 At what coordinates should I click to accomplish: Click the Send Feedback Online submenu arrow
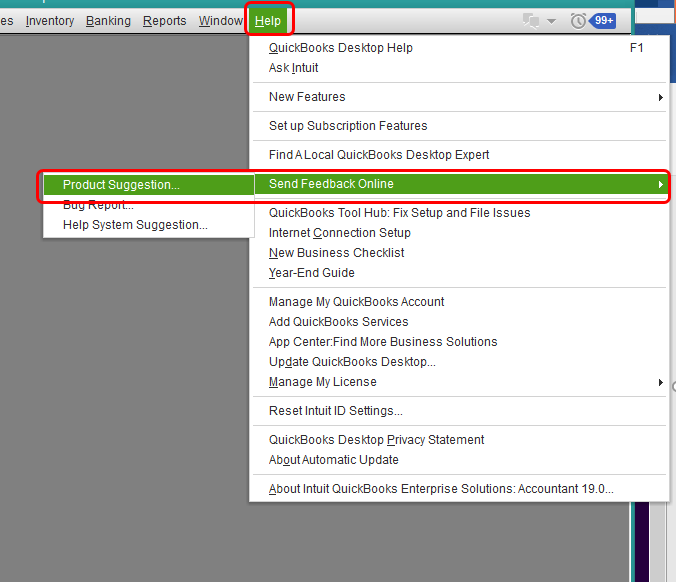(660, 185)
